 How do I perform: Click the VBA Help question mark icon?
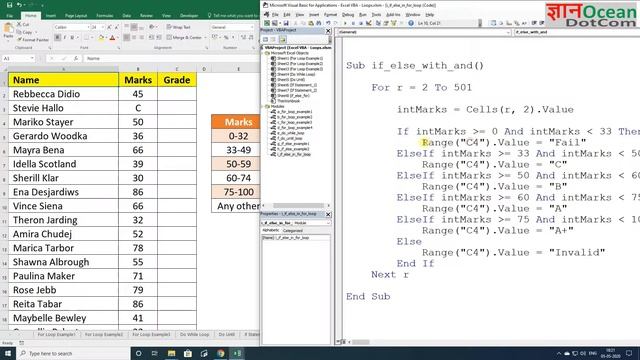tap(411, 23)
